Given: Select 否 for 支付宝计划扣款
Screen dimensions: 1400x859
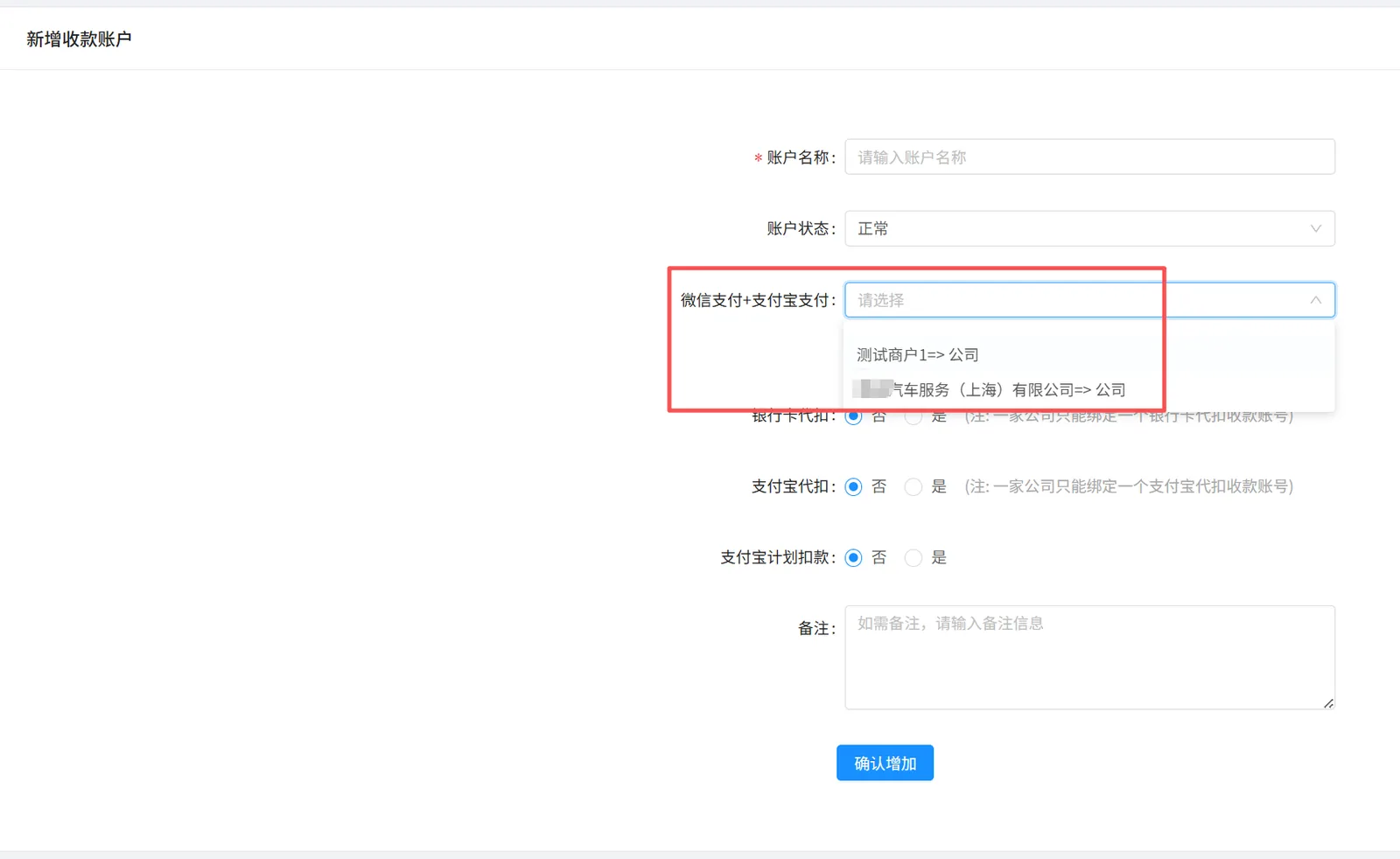Looking at the screenshot, I should click(x=854, y=557).
